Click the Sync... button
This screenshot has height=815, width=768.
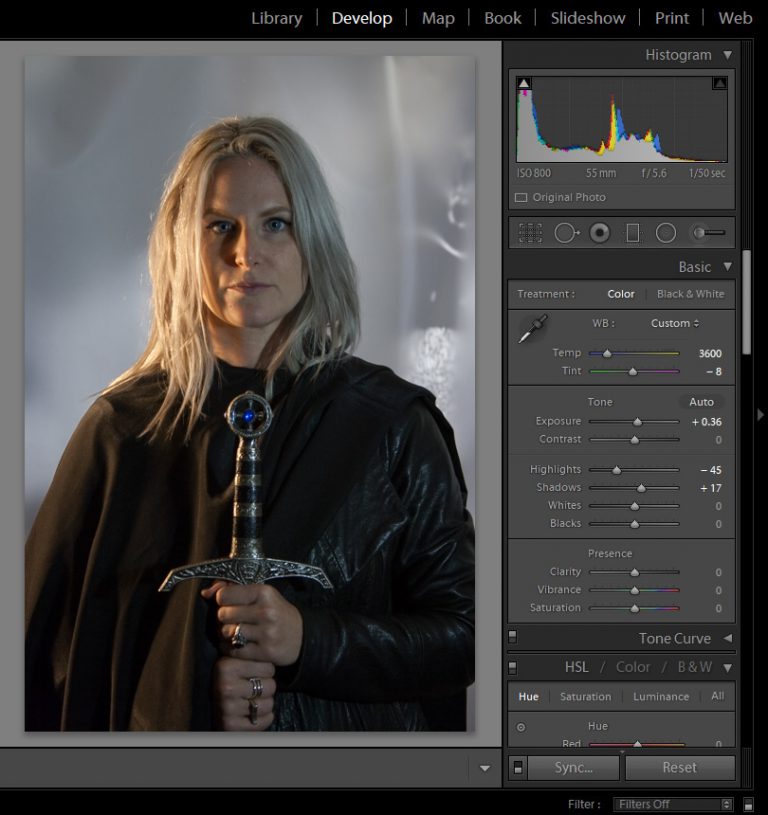(573, 767)
